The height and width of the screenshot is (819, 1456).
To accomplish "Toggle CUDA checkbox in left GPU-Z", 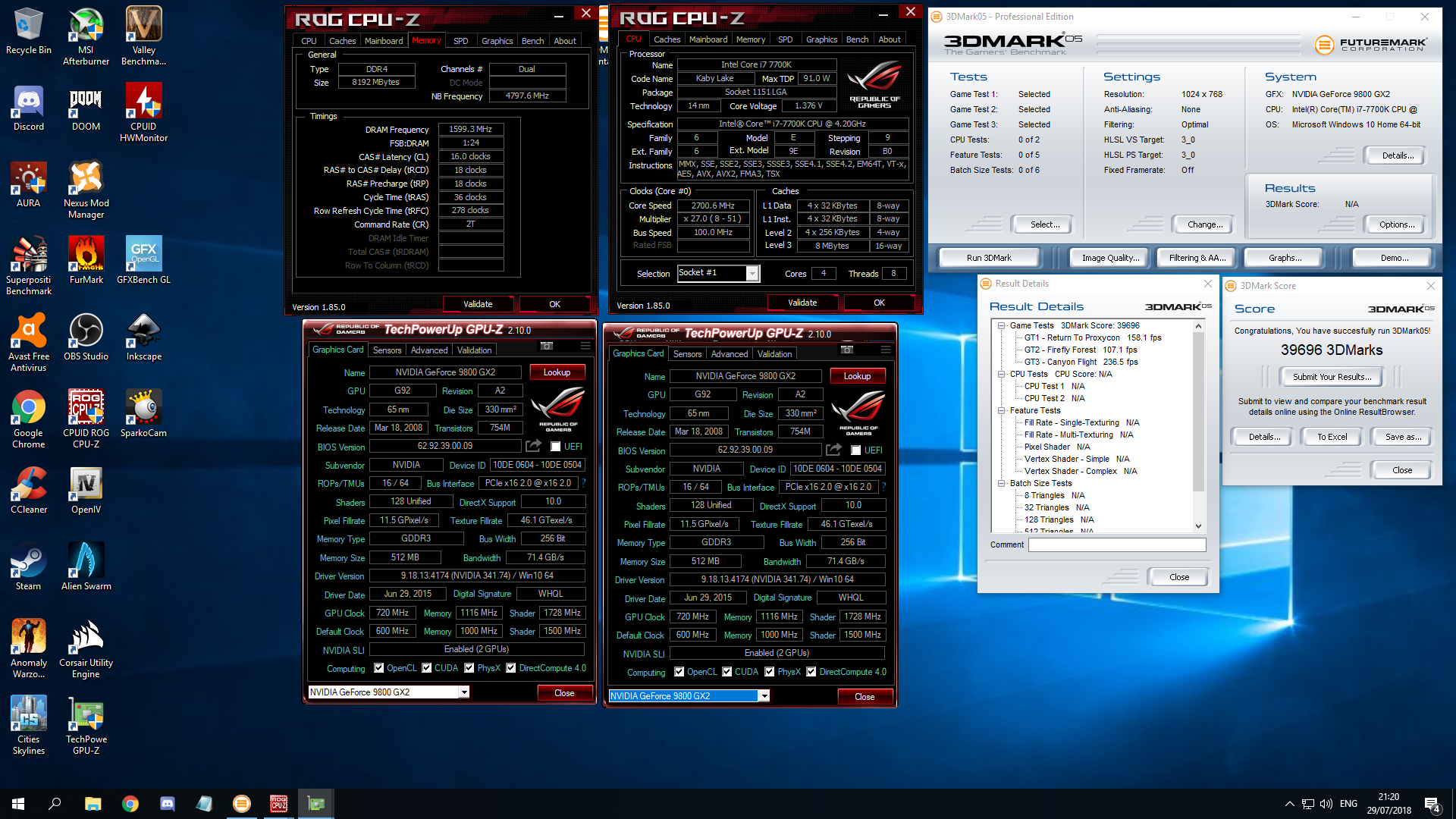I will pos(427,668).
